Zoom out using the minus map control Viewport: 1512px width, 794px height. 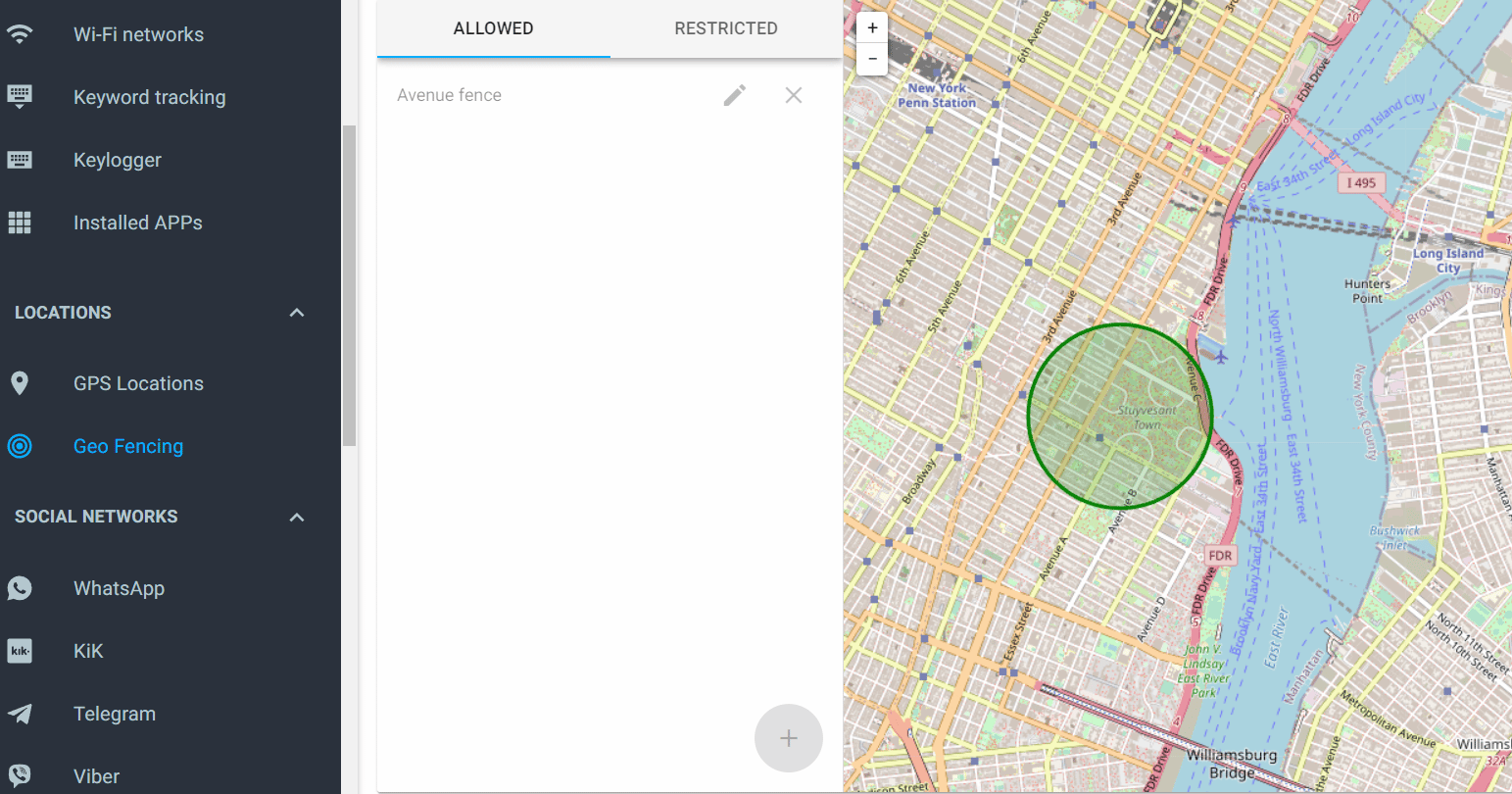871,59
